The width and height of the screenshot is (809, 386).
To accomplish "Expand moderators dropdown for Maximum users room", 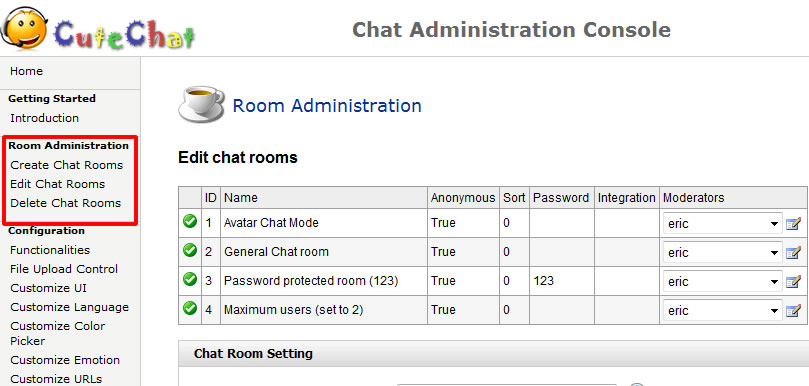I will click(x=722, y=311).
